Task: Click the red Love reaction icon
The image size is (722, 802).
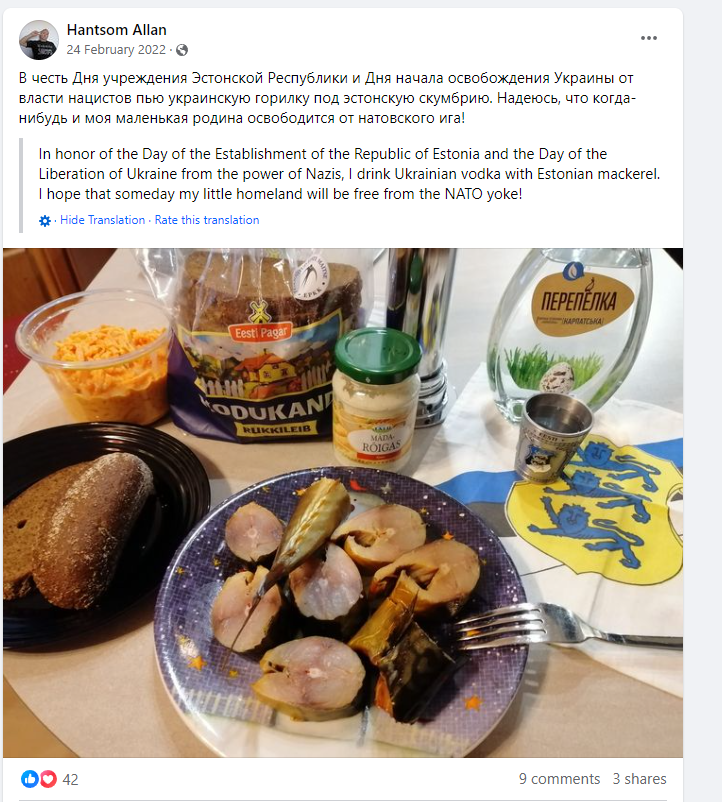Action: coord(48,779)
